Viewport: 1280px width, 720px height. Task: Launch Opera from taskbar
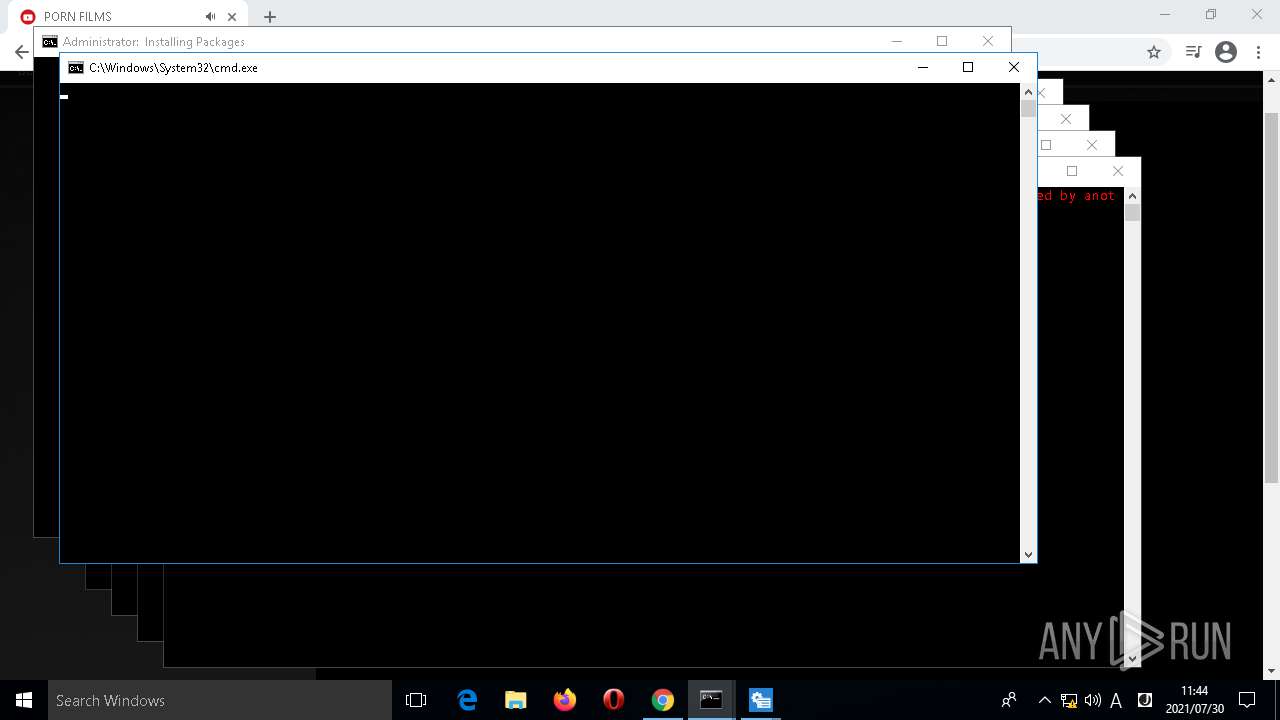614,700
